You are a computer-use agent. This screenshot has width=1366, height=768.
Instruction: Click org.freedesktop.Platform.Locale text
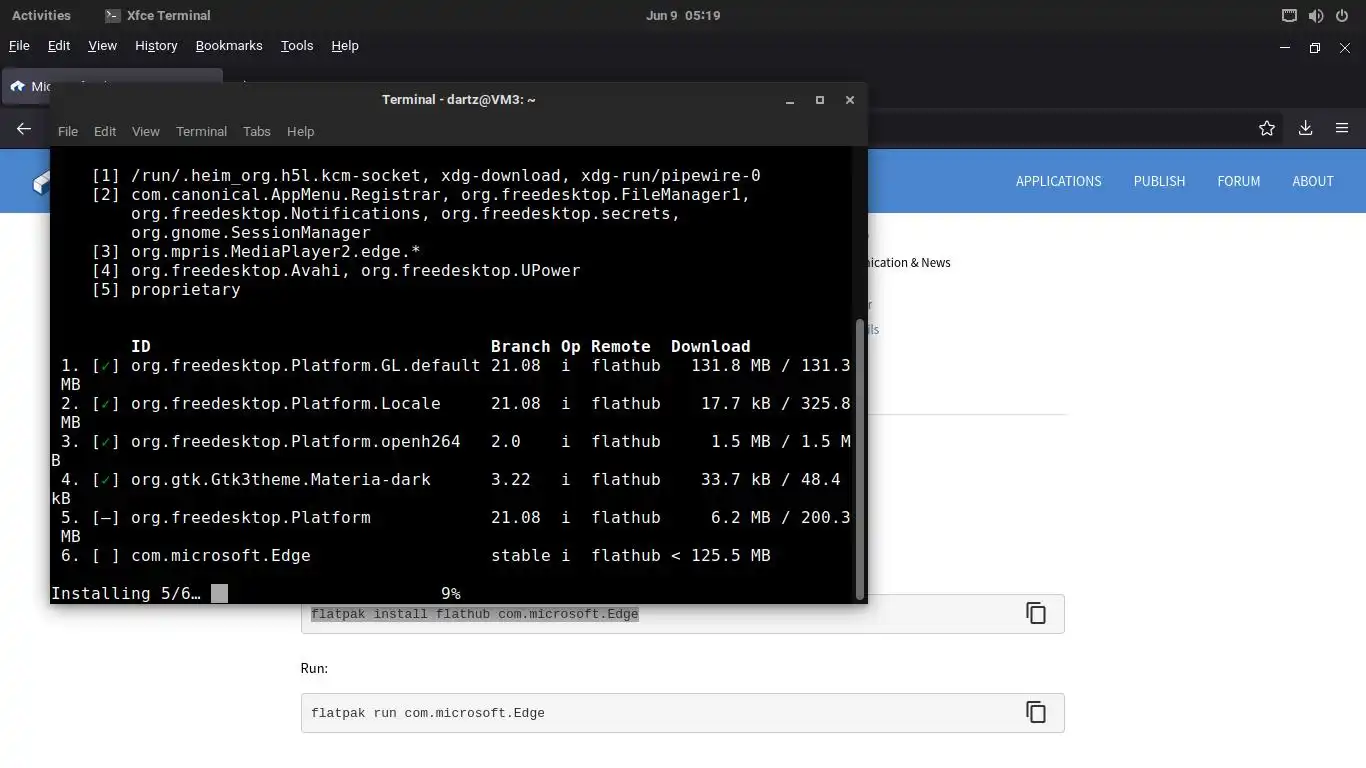[285, 404]
